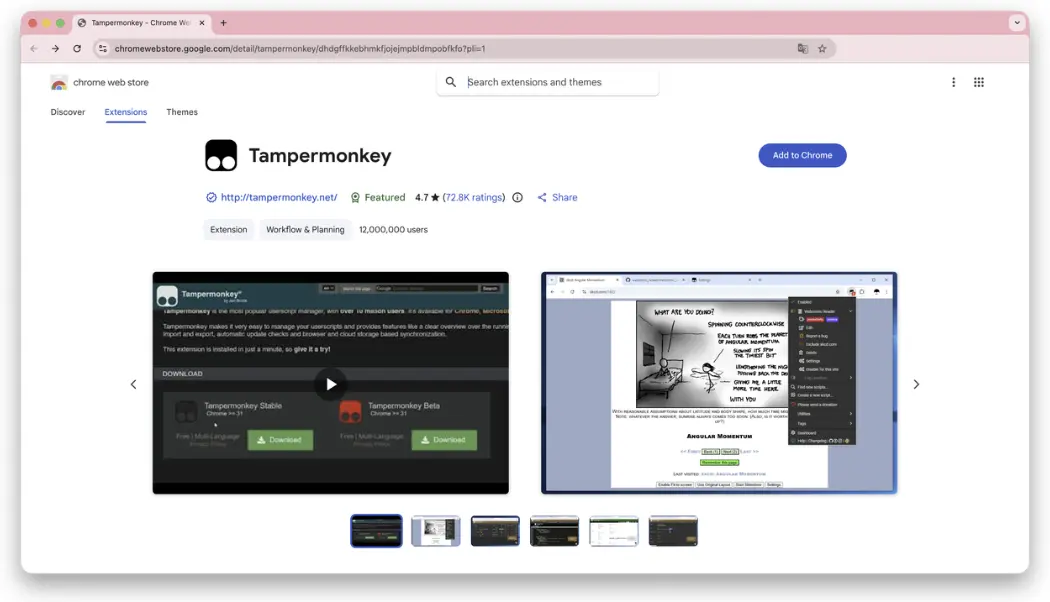Open the Themes tab
Viewport: 1050px width, 602px height.
click(x=181, y=112)
